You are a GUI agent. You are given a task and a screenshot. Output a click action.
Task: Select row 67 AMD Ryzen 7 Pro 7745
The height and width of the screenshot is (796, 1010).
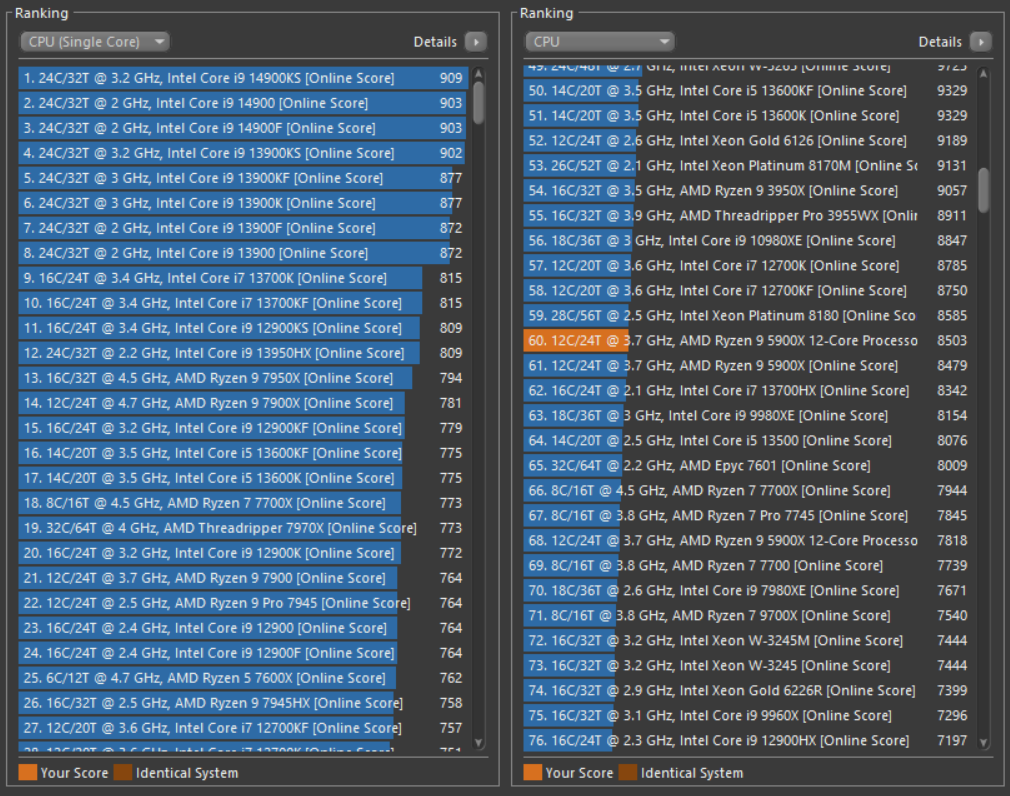[x=748, y=516]
